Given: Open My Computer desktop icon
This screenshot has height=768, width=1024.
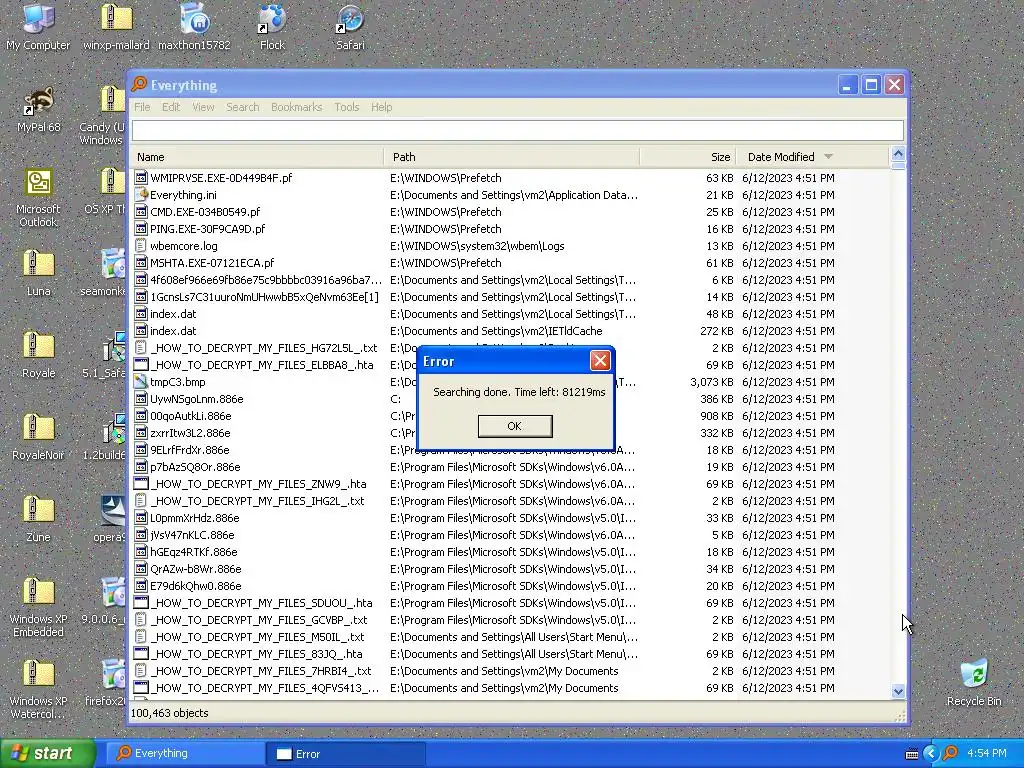Looking at the screenshot, I should [38, 26].
